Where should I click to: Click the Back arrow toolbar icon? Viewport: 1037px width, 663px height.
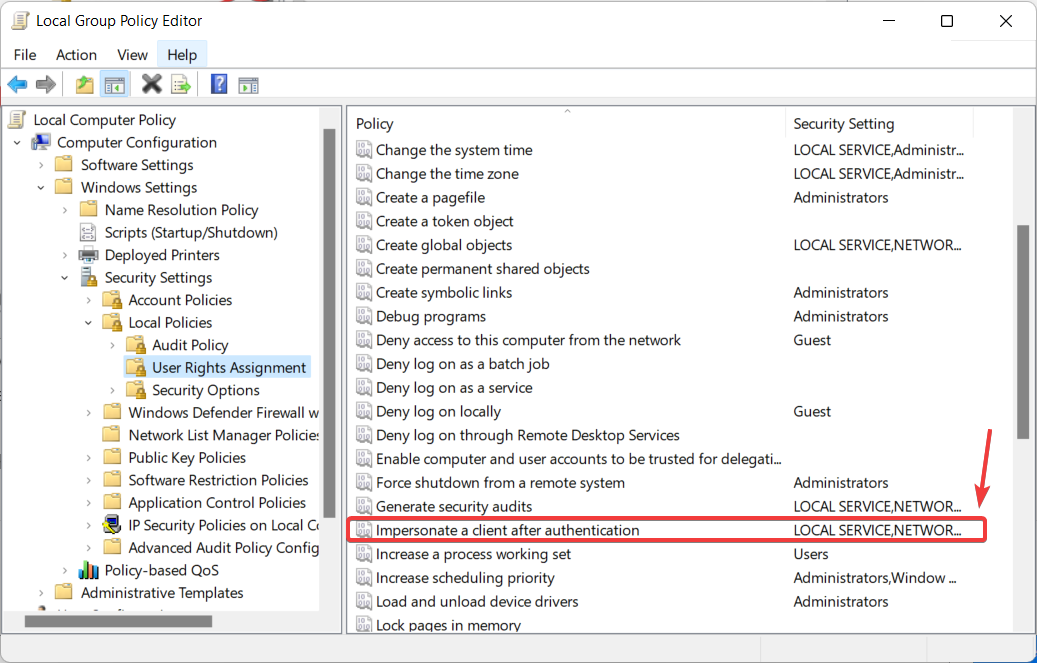(17, 85)
